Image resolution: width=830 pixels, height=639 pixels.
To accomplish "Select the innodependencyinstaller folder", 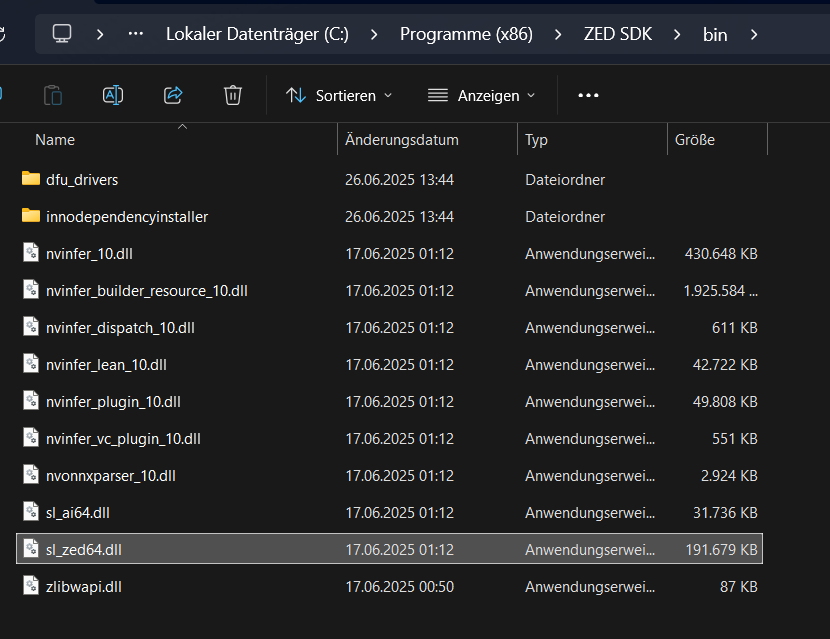I will (x=389, y=217).
